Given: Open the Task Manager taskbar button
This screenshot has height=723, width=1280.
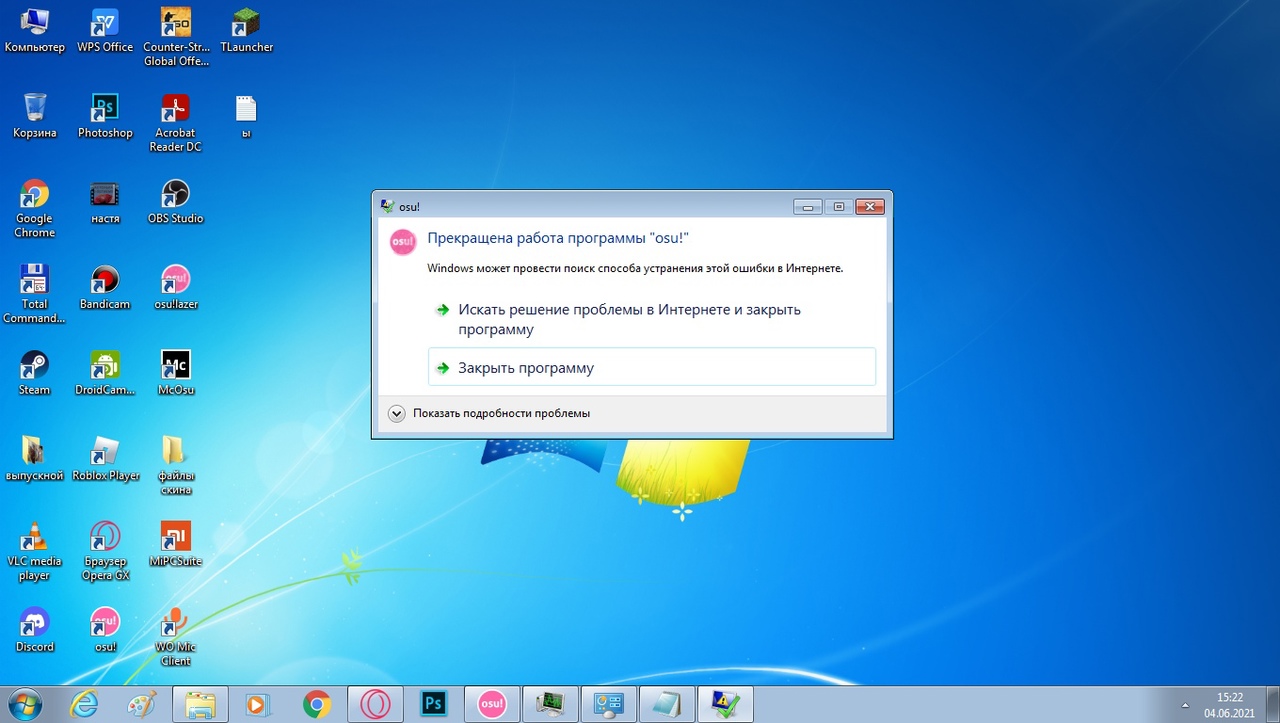Looking at the screenshot, I should click(x=550, y=704).
